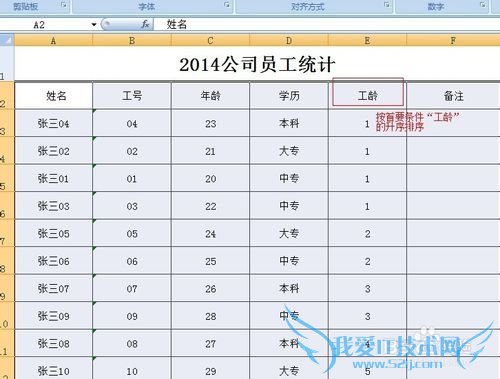Select the 姓名 header cell
The height and width of the screenshot is (379, 500).
(53, 96)
